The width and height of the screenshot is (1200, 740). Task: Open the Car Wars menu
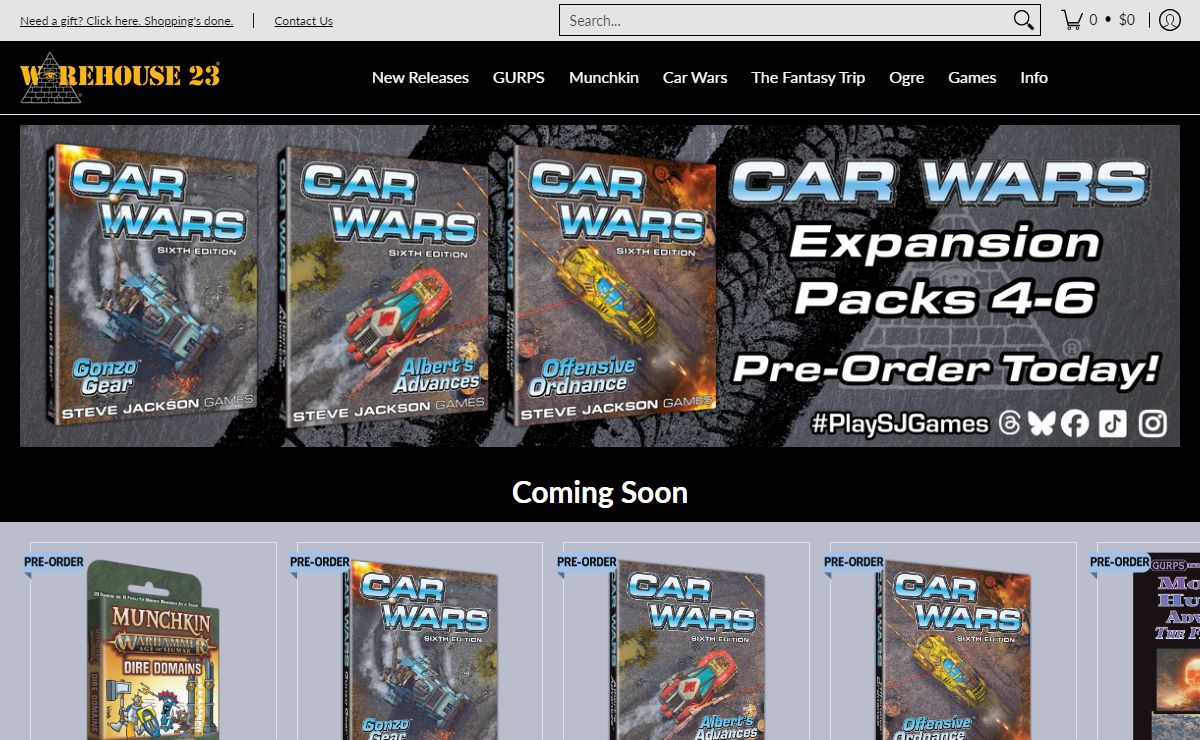pyautogui.click(x=695, y=77)
